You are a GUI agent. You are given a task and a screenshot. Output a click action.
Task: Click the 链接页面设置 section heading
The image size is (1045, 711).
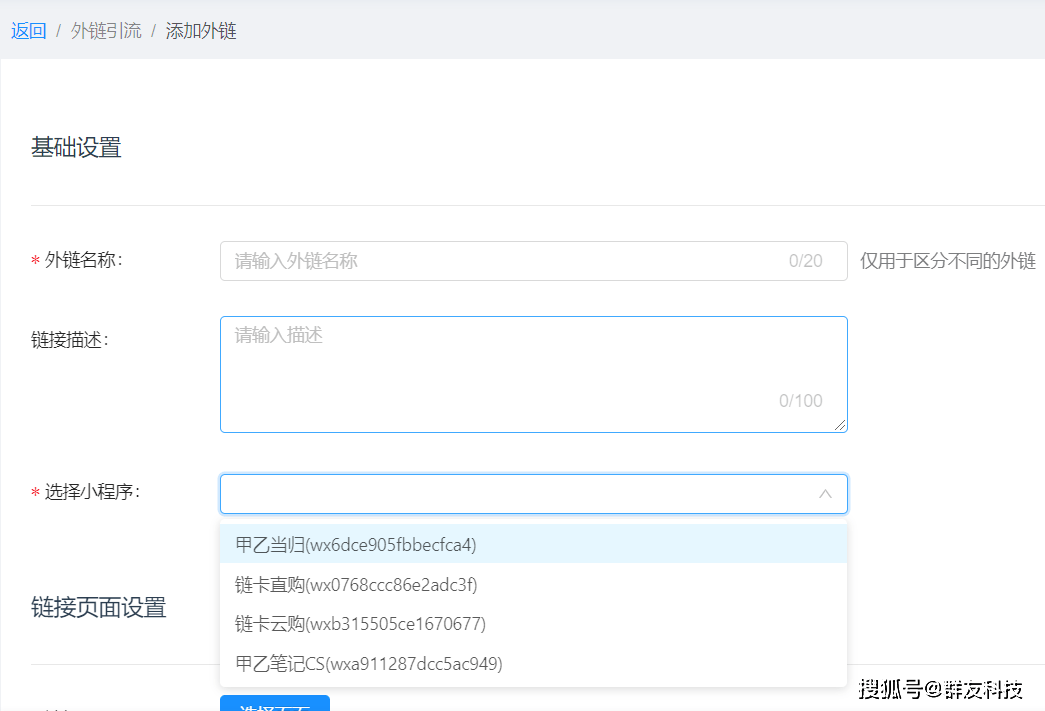[98, 607]
